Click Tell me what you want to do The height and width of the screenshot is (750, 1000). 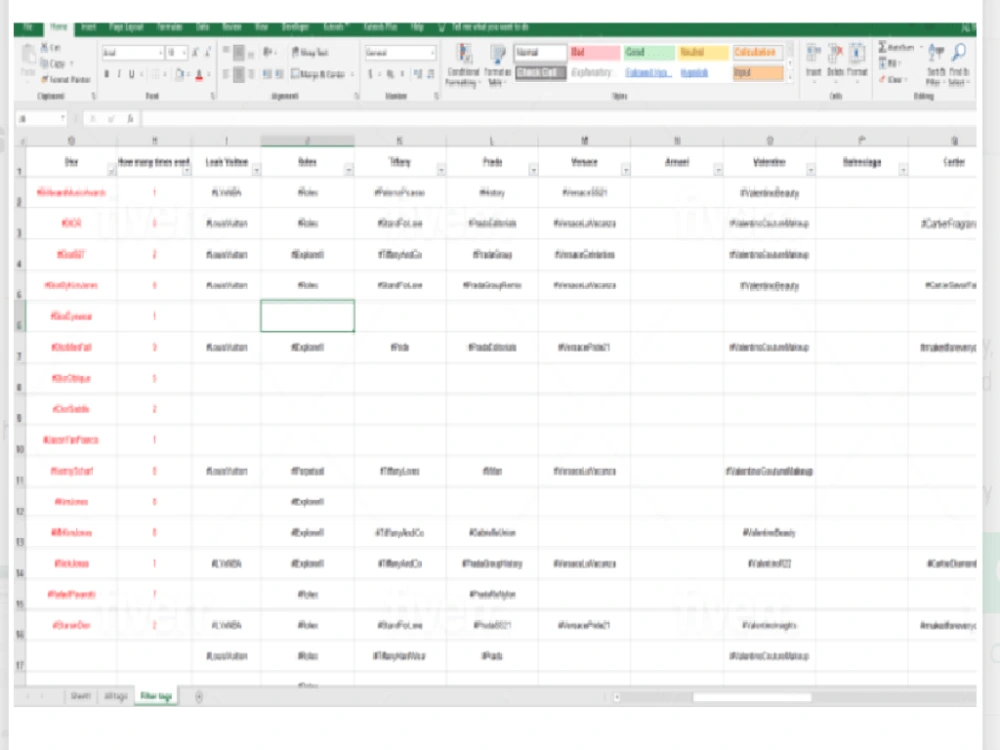490,27
